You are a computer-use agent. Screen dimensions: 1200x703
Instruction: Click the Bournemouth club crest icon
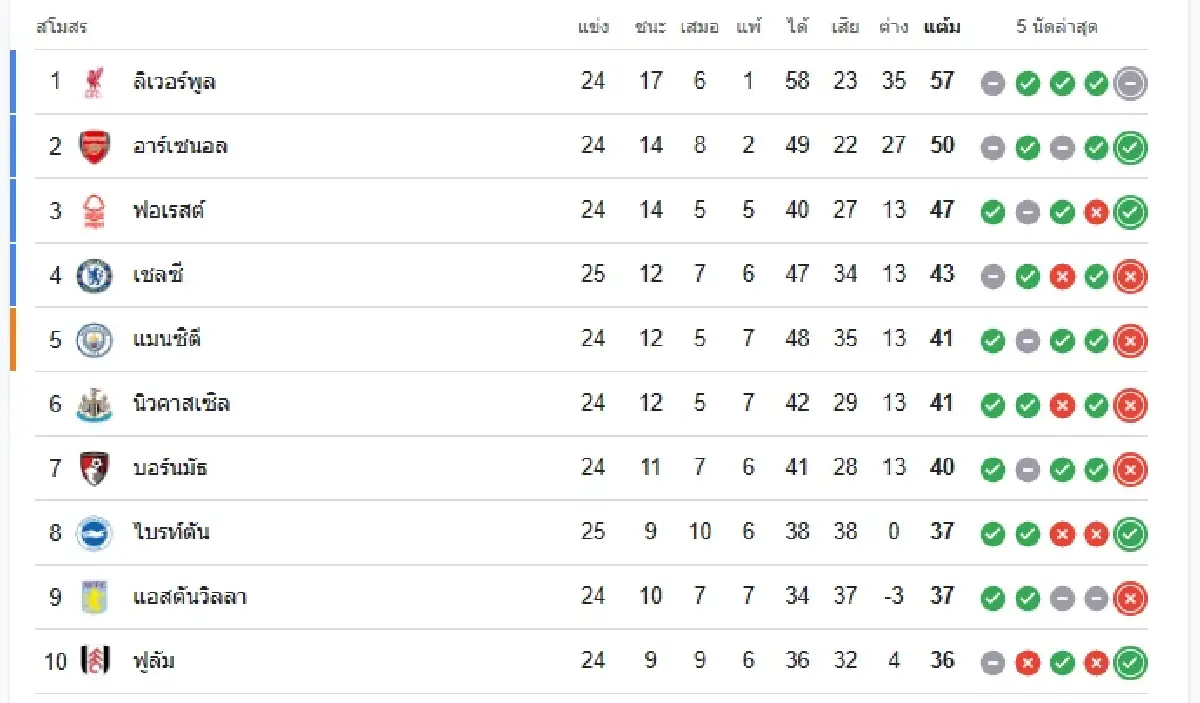point(93,468)
